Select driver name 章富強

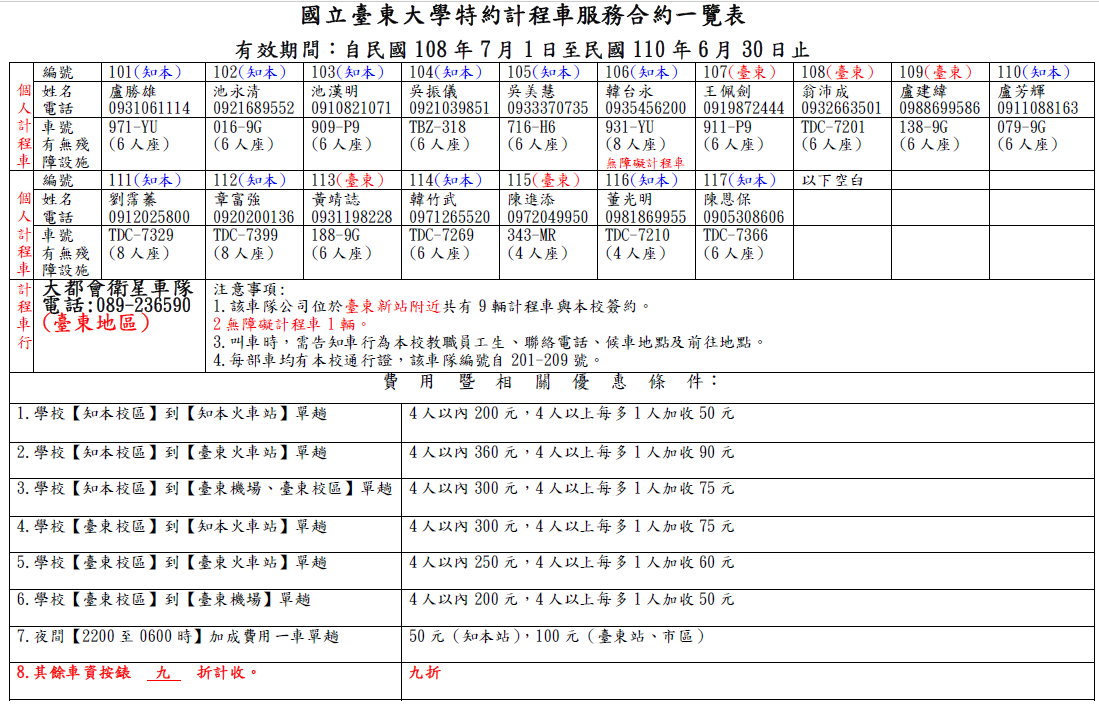(x=236, y=199)
